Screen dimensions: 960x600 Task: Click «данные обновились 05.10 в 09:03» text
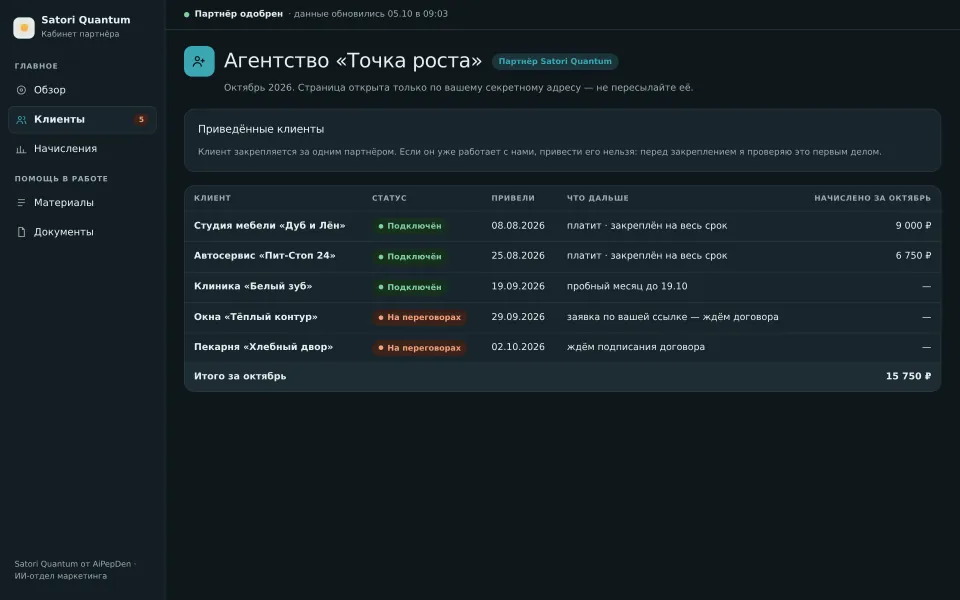tap(371, 13)
